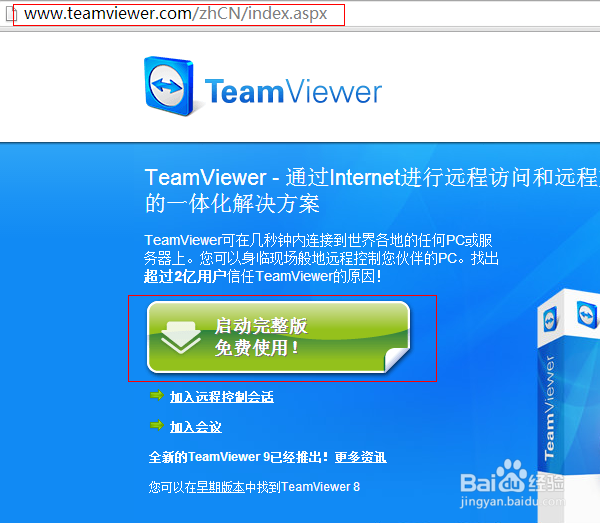Open the 更多资讯 link
The height and width of the screenshot is (523, 600).
click(360, 457)
